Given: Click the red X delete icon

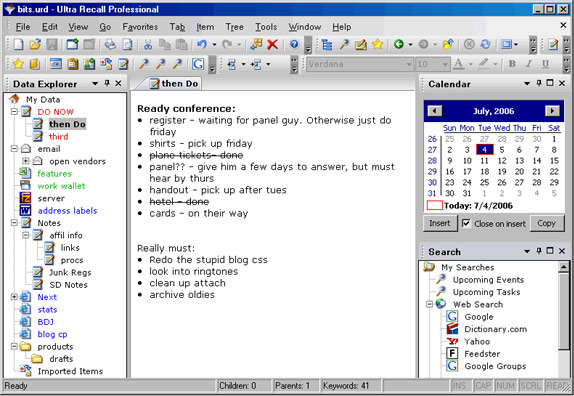Looking at the screenshot, I should [272, 45].
